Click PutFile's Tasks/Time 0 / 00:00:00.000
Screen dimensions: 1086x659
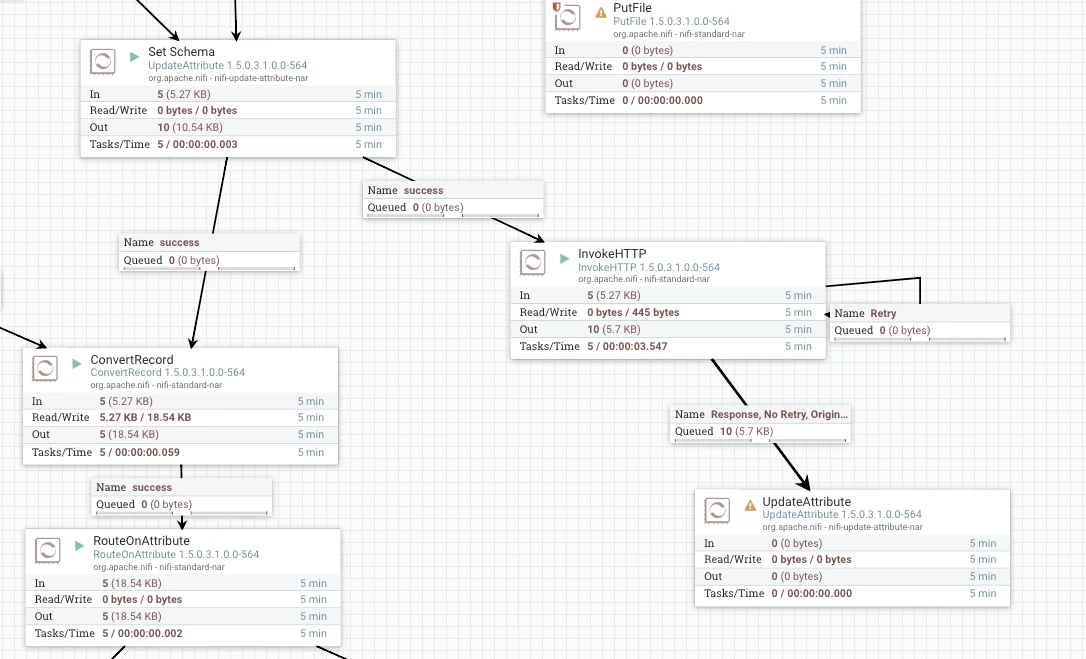(662, 100)
